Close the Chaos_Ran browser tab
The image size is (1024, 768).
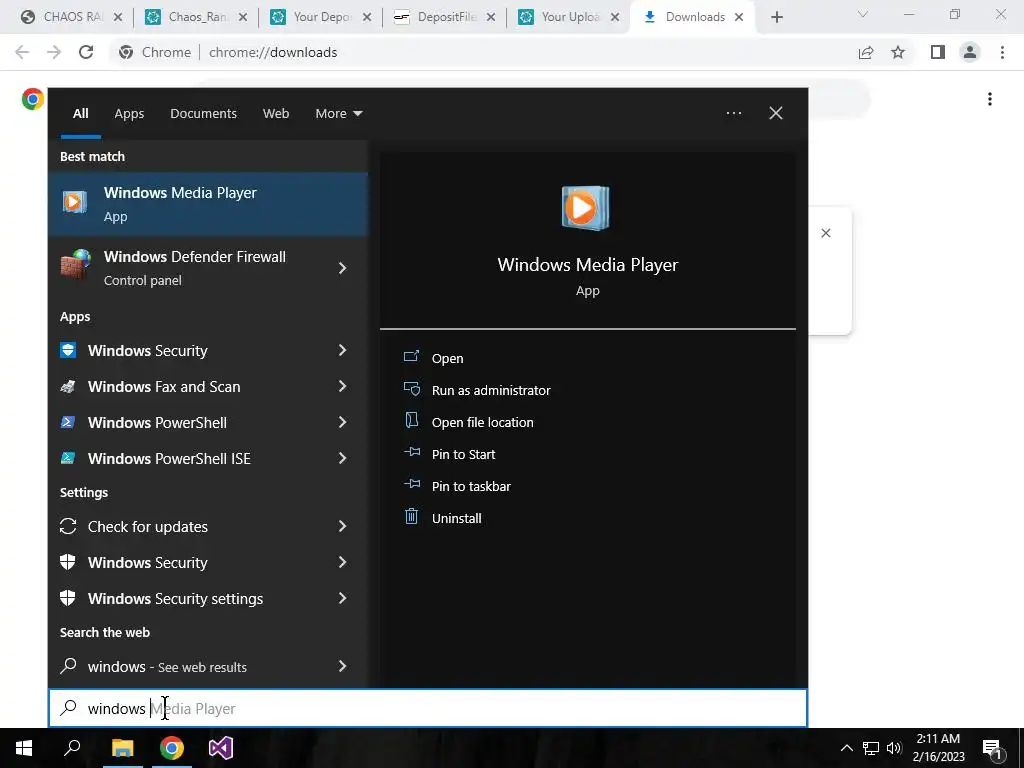click(242, 18)
